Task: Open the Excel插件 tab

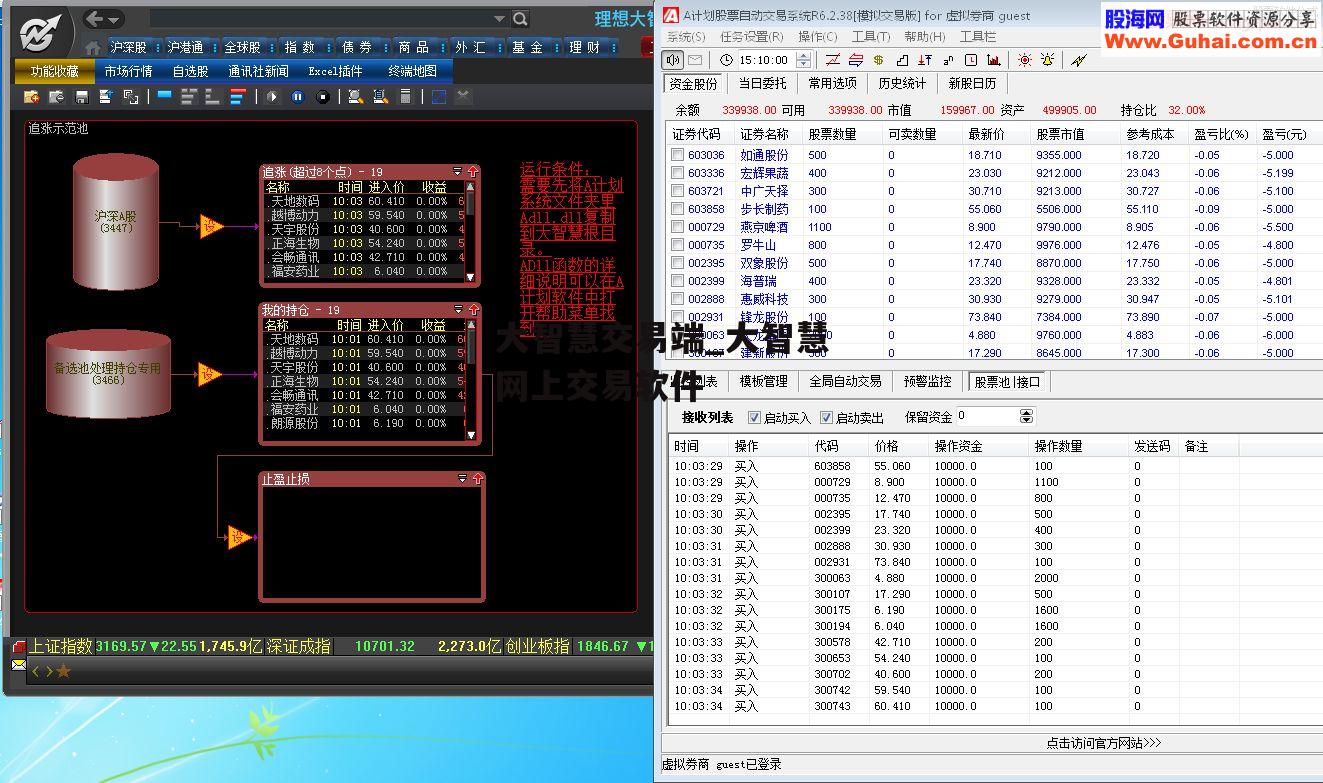Action: (x=335, y=71)
